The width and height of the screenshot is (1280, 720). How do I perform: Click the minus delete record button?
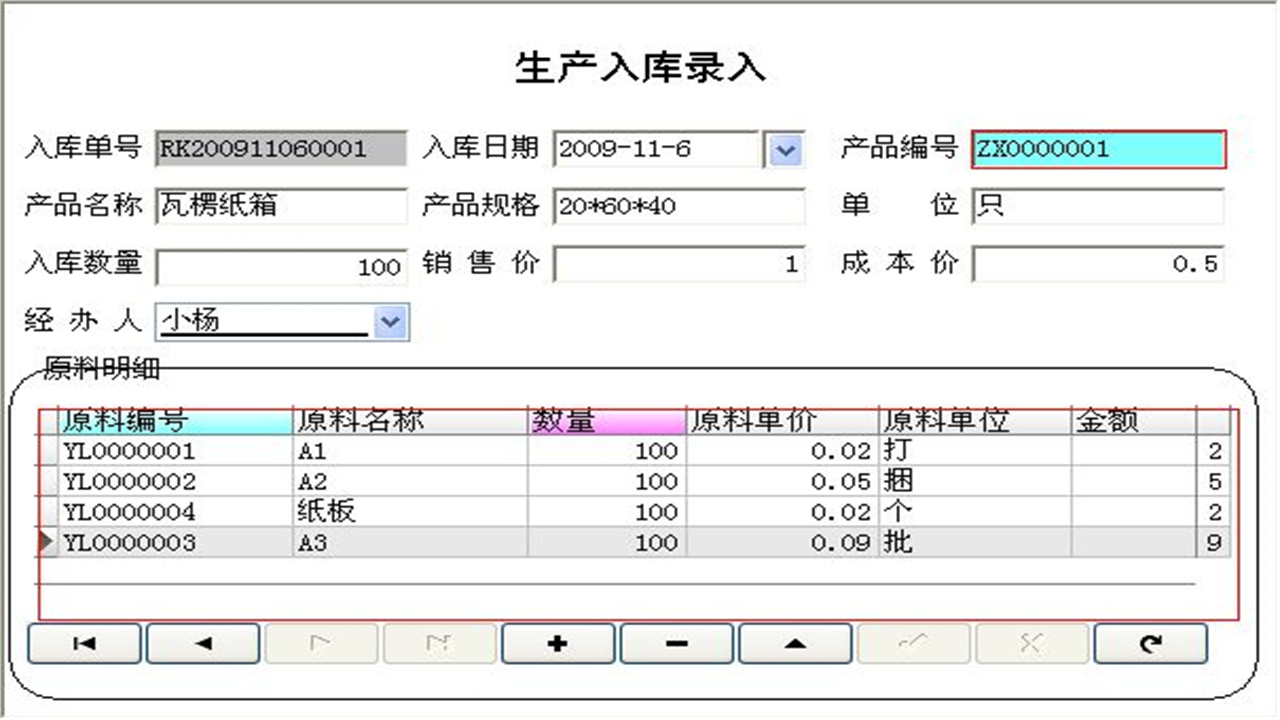pyautogui.click(x=677, y=643)
